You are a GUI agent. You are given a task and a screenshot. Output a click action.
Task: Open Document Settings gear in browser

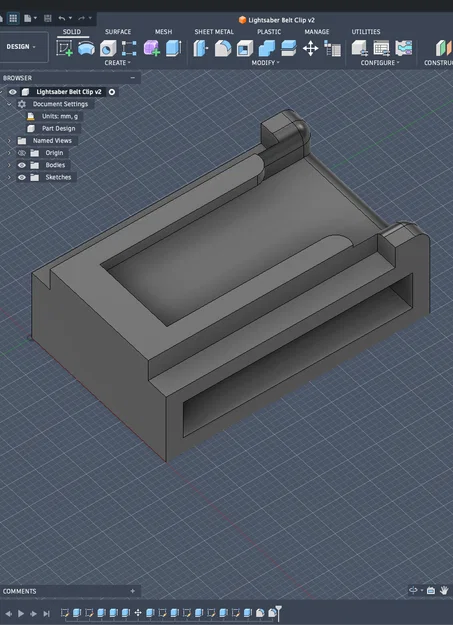pos(22,104)
